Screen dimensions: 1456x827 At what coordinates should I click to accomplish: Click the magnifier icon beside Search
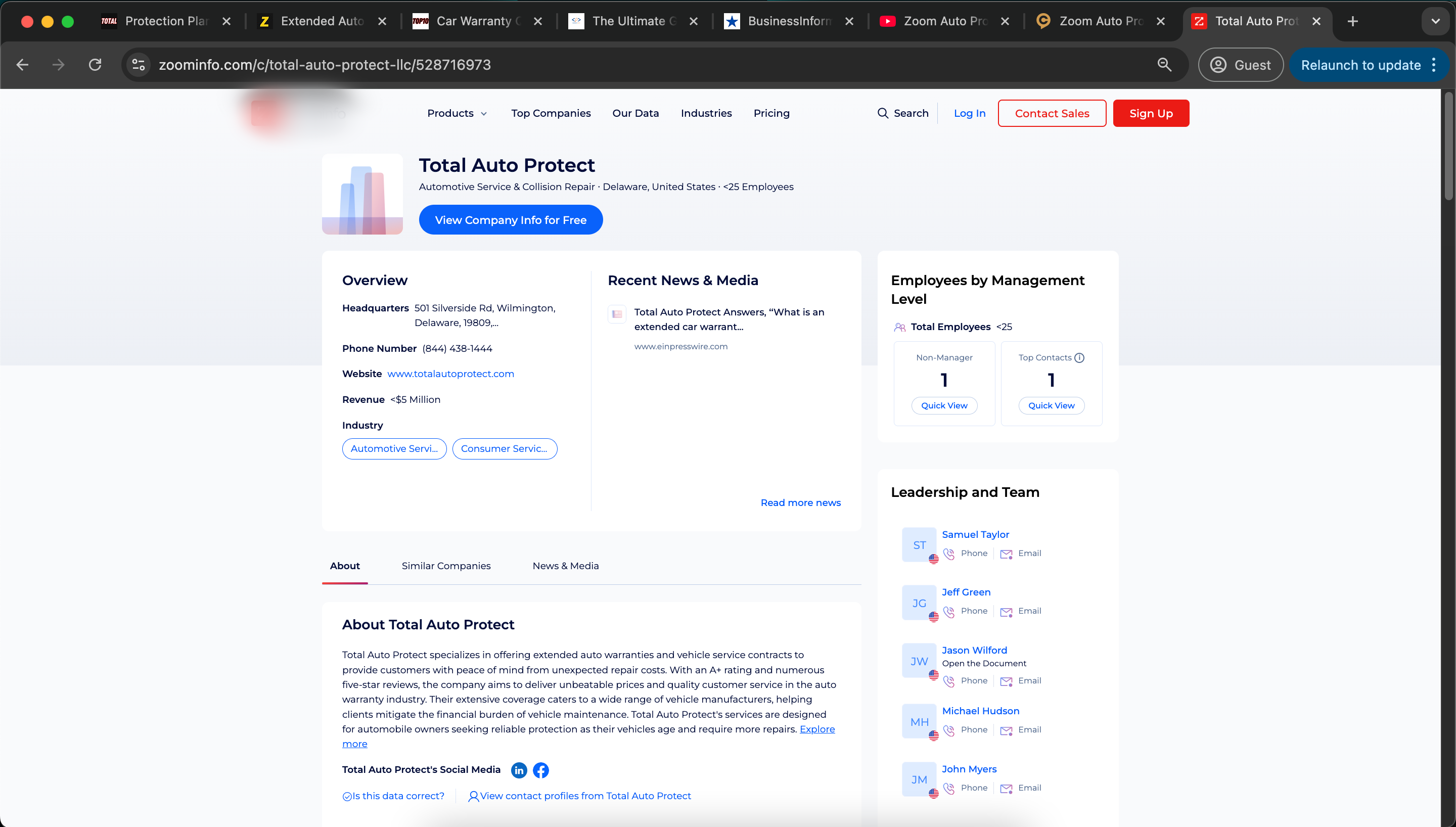[883, 113]
